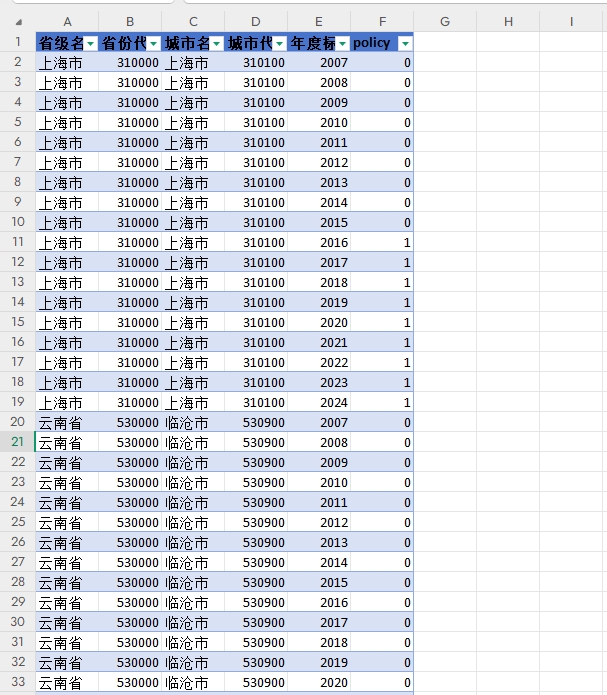
Task: Select column C header
Action: (193, 21)
